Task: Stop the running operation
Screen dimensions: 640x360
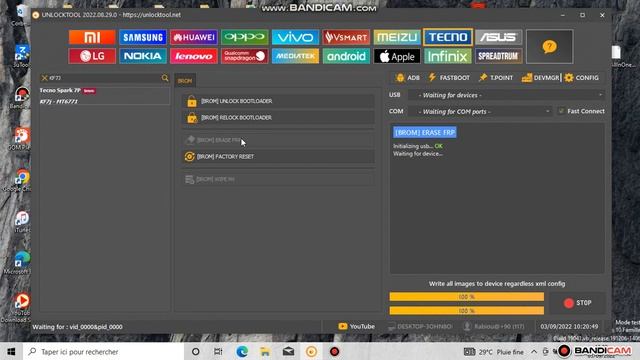Action: 577,303
